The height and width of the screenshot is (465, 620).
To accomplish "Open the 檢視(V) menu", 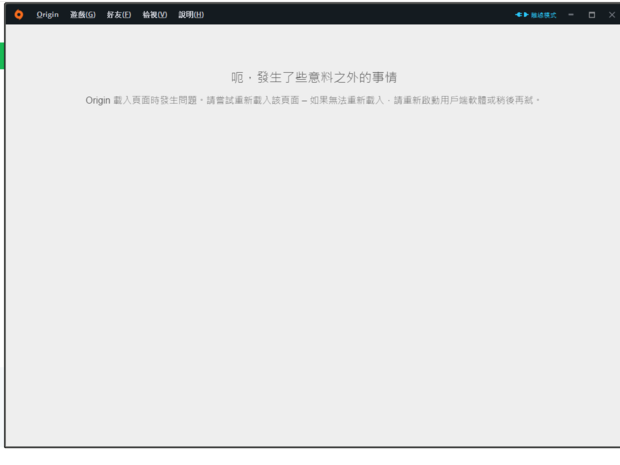I will 155,15.
